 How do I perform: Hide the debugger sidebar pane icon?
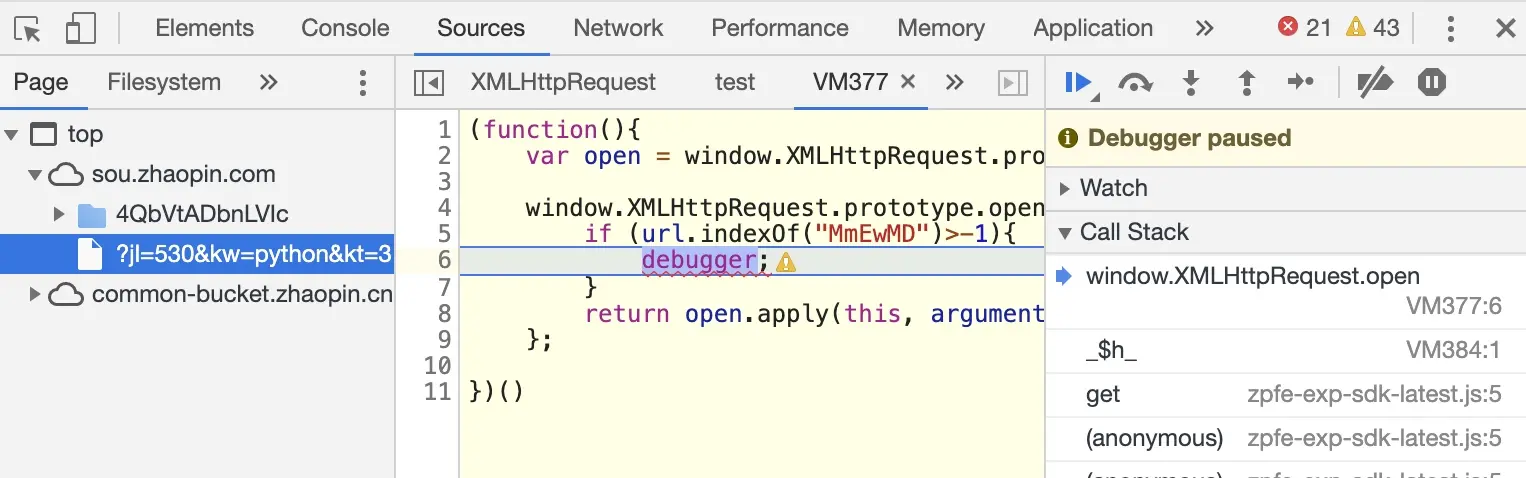1013,82
